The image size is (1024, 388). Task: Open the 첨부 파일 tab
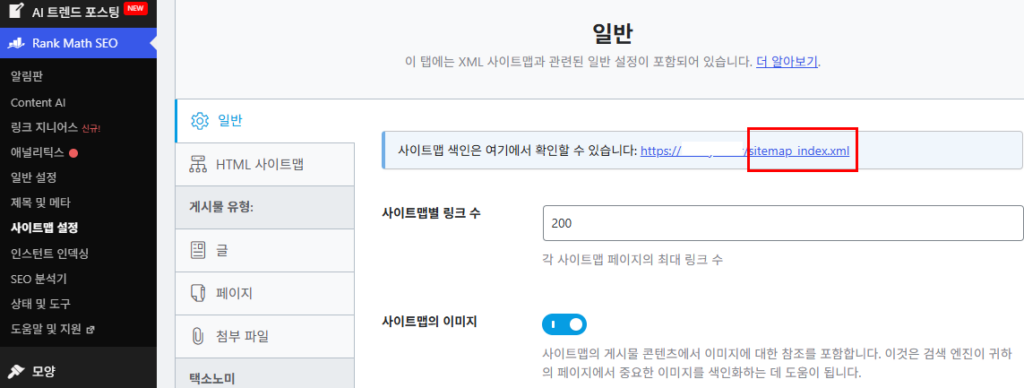[264, 336]
